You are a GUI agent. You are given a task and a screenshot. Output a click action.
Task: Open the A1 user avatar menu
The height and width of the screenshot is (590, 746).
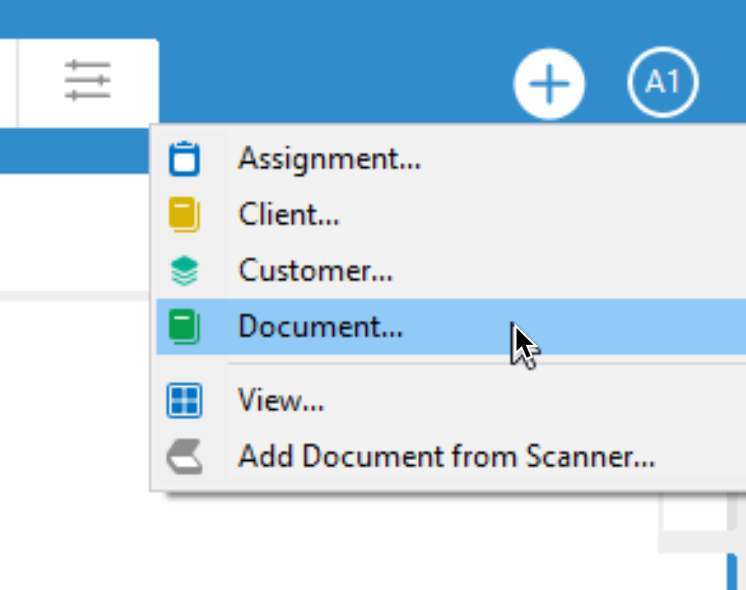[663, 82]
